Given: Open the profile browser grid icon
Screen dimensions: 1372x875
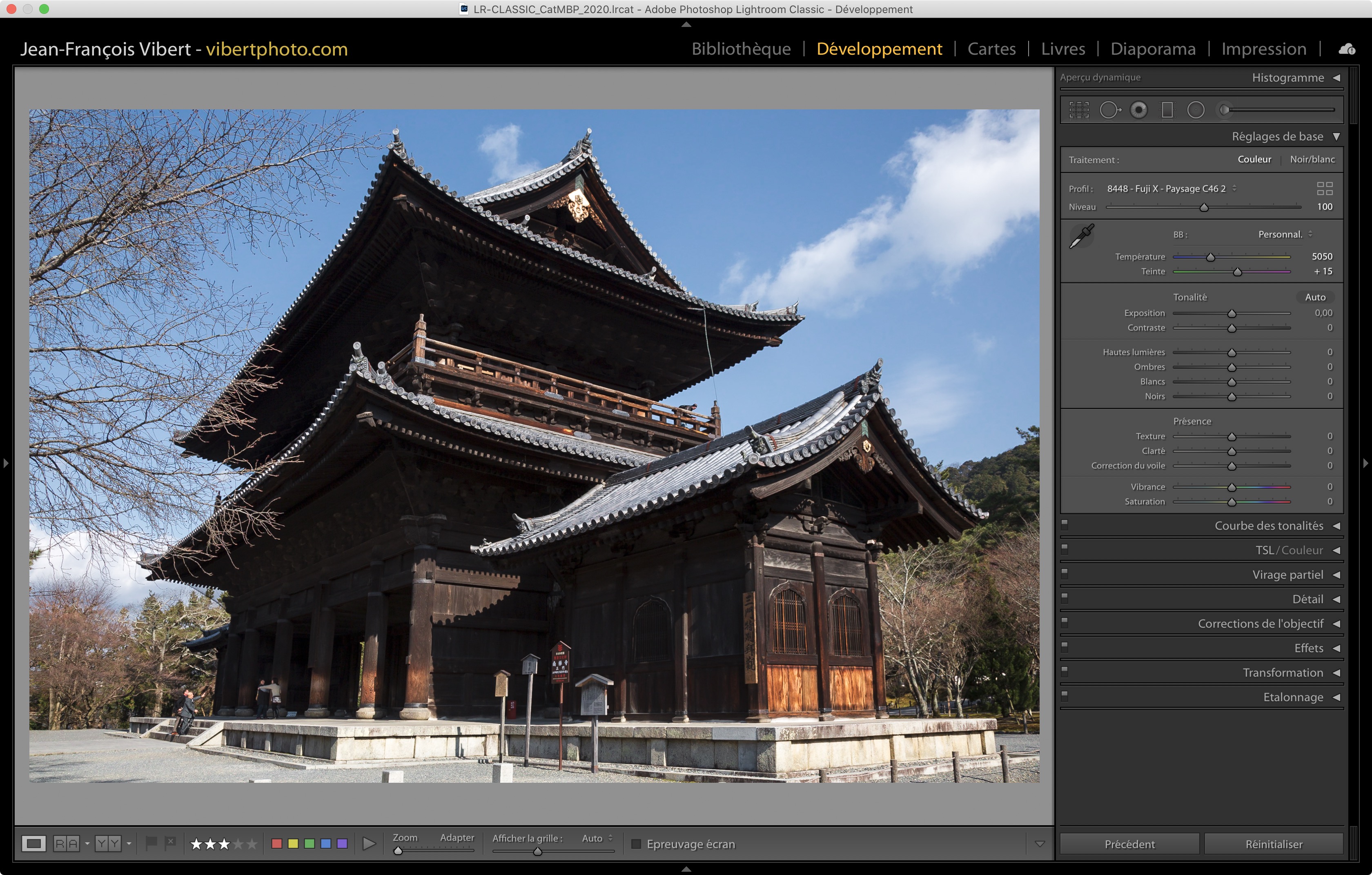Looking at the screenshot, I should point(1324,189).
